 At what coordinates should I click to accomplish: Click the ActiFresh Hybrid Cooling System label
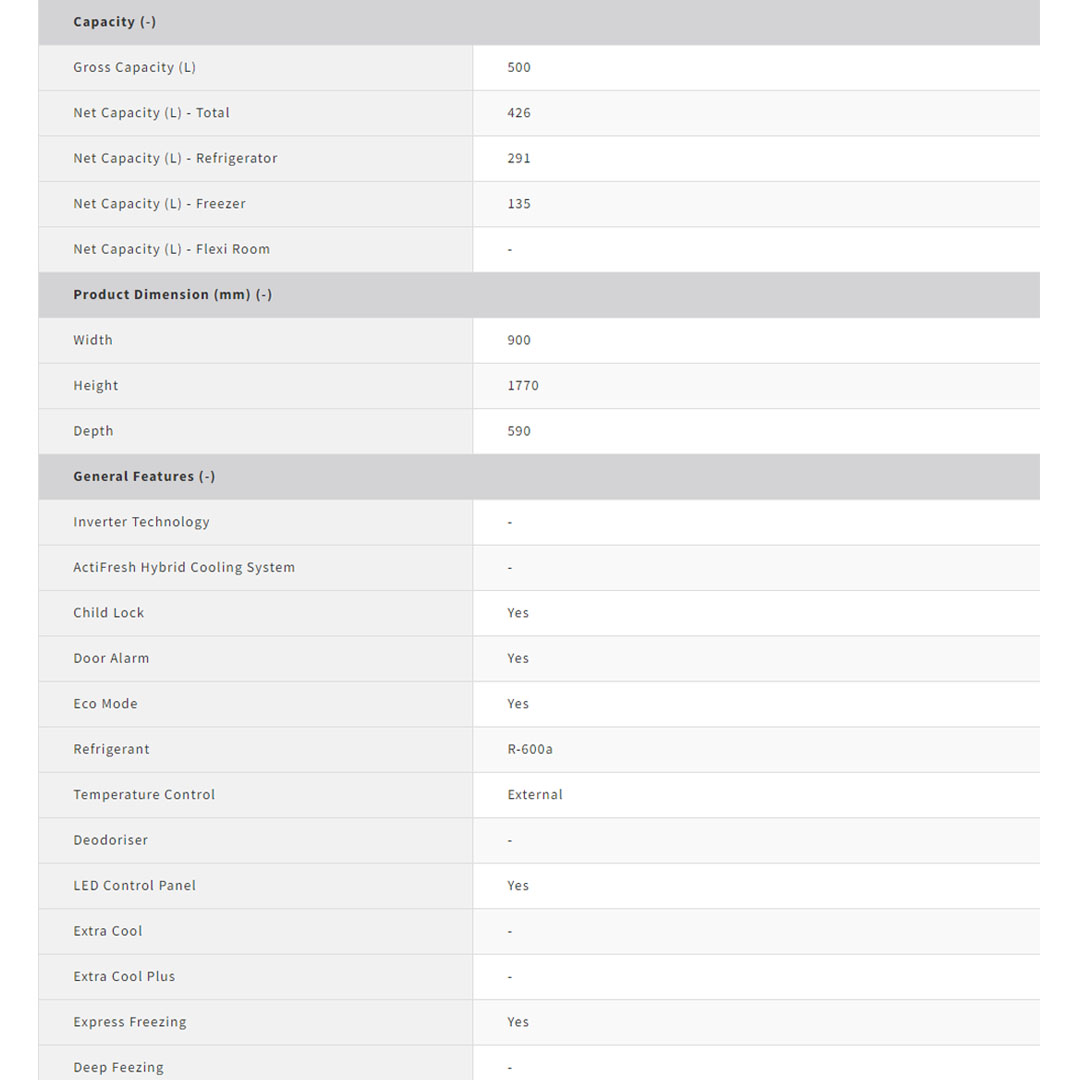click(184, 568)
